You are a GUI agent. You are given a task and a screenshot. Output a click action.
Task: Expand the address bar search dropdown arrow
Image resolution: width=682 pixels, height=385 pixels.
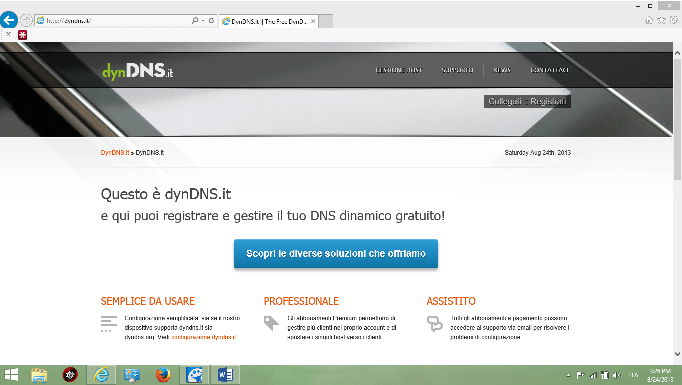pos(203,20)
